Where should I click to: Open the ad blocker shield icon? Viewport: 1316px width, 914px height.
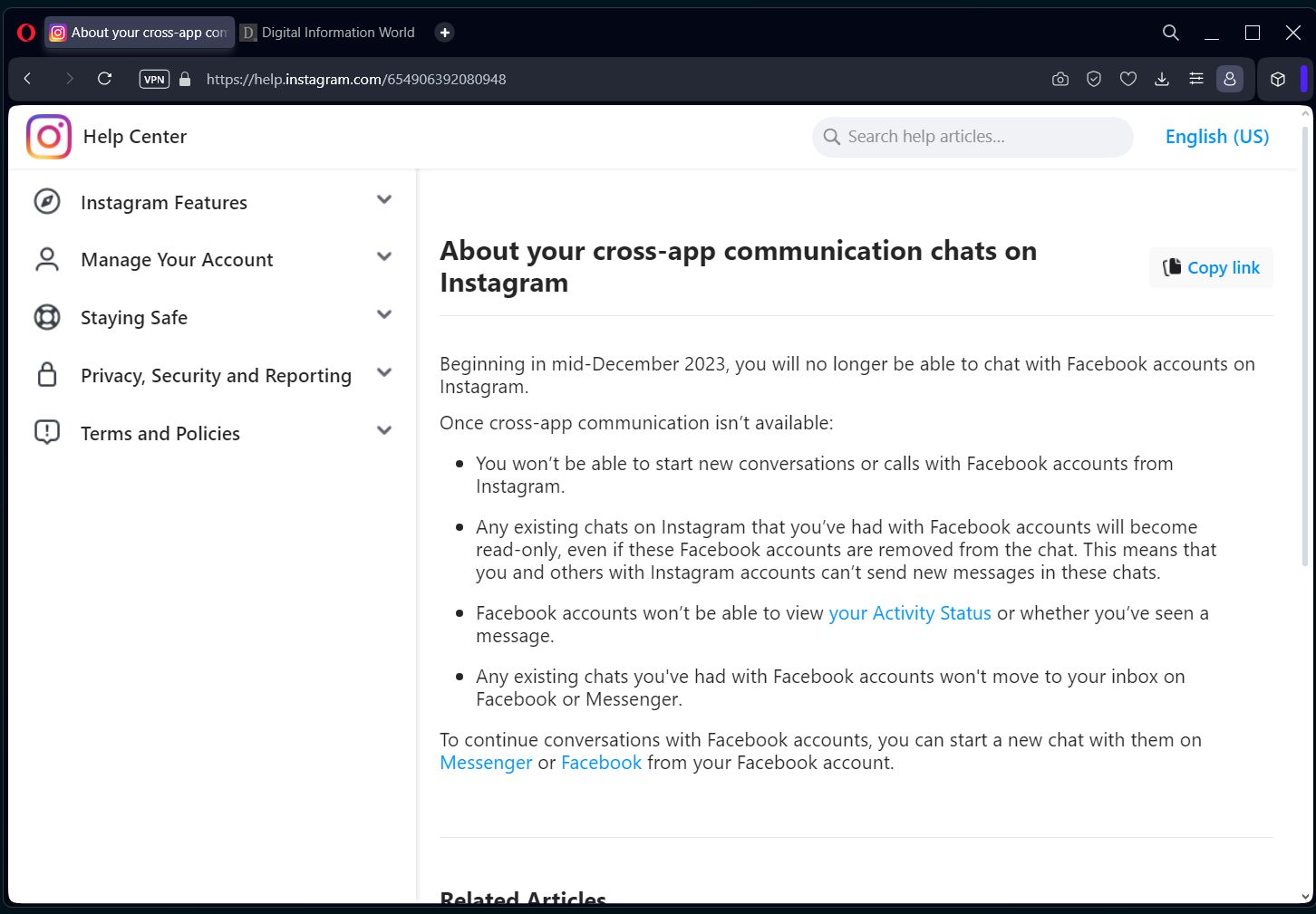tap(1094, 80)
